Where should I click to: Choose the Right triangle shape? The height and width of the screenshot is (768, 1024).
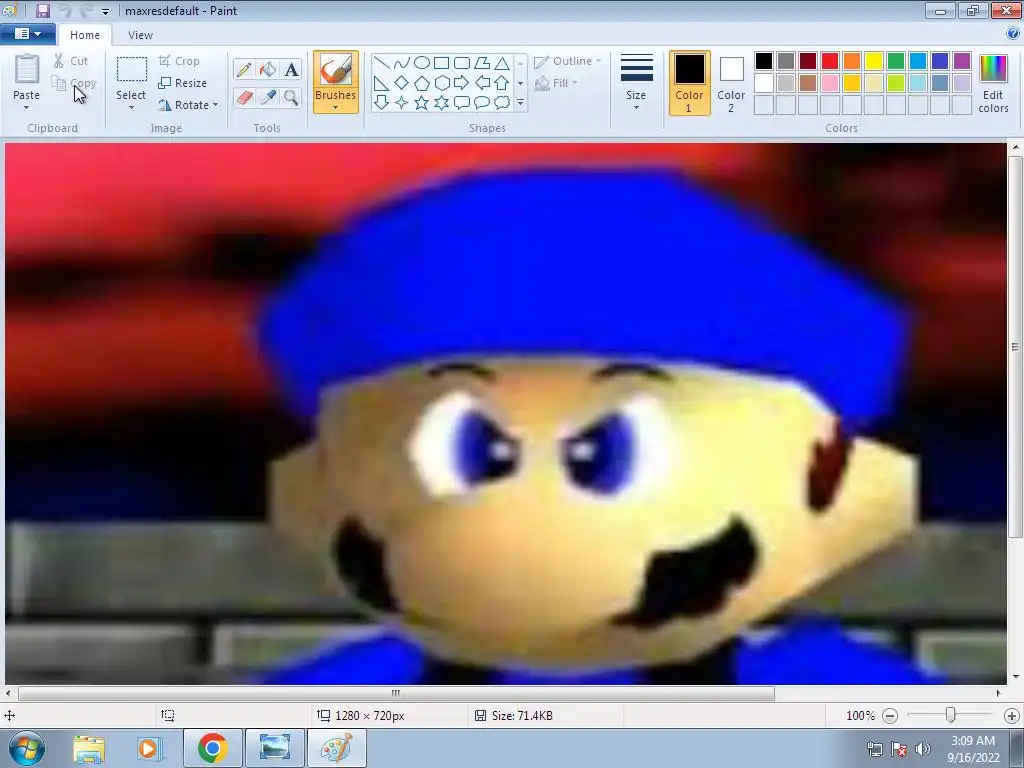pyautogui.click(x=381, y=83)
